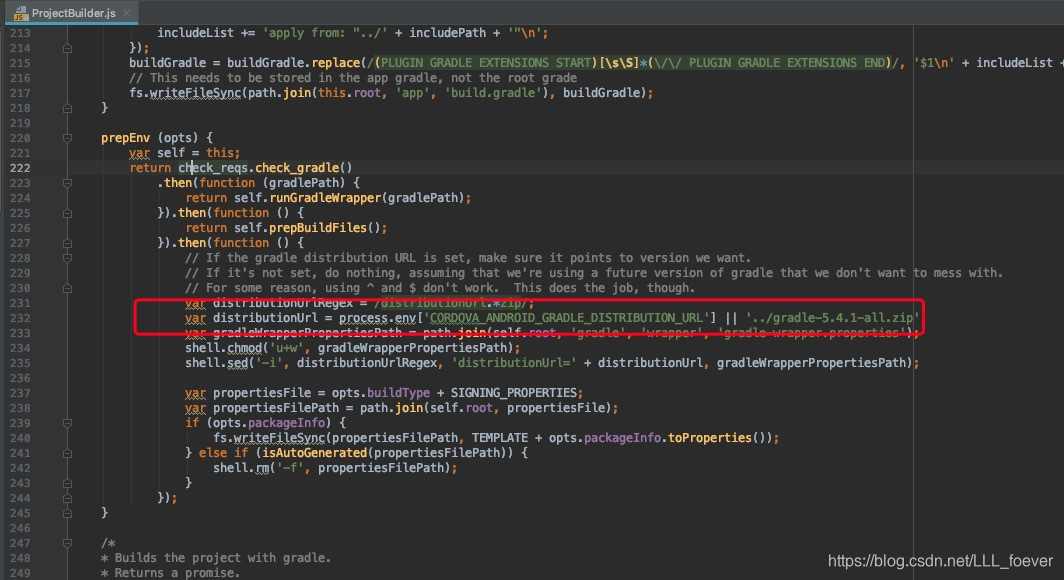Click comment 'Builds the project with gradle.'
The width and height of the screenshot is (1064, 580).
point(223,558)
